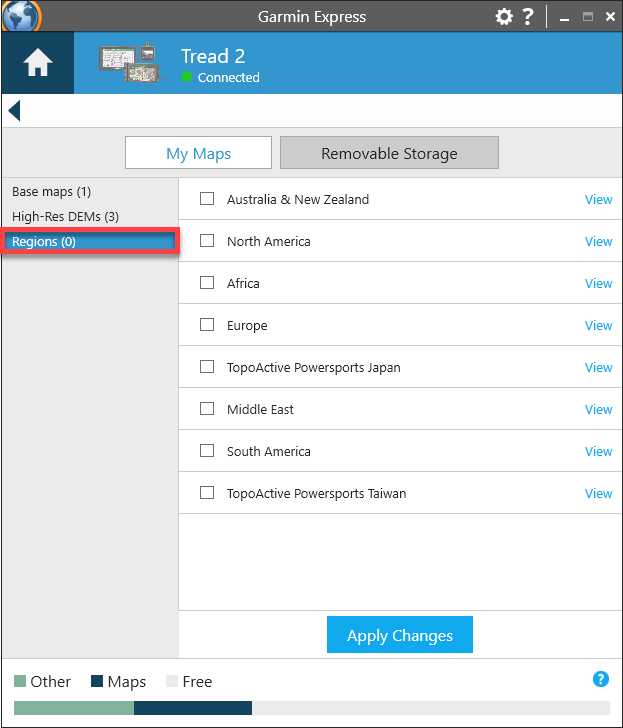Click the Tread 2 device name
This screenshot has height=728, width=623.
point(213,56)
